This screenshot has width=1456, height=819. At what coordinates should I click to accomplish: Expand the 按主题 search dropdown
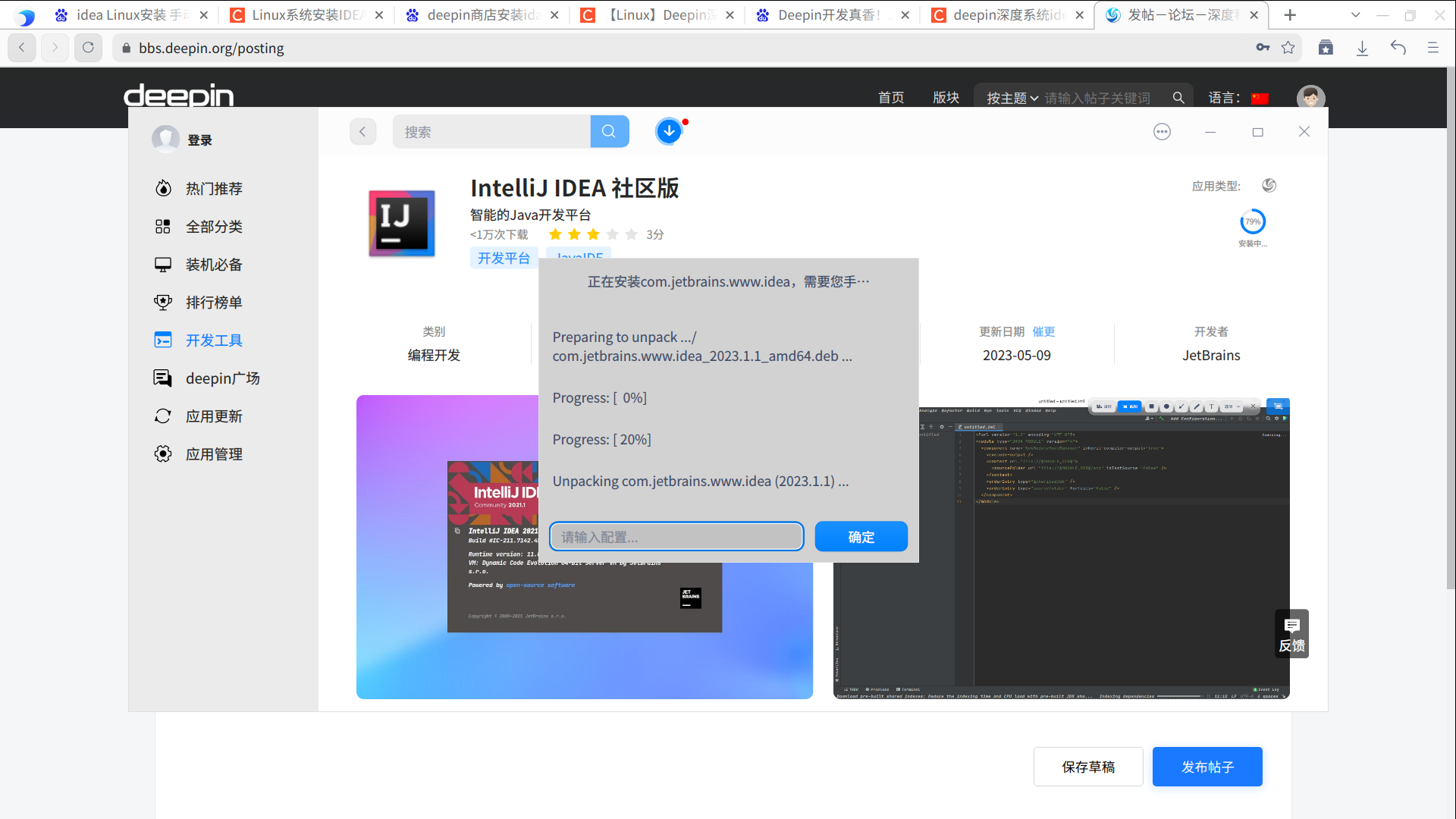pyautogui.click(x=1012, y=98)
